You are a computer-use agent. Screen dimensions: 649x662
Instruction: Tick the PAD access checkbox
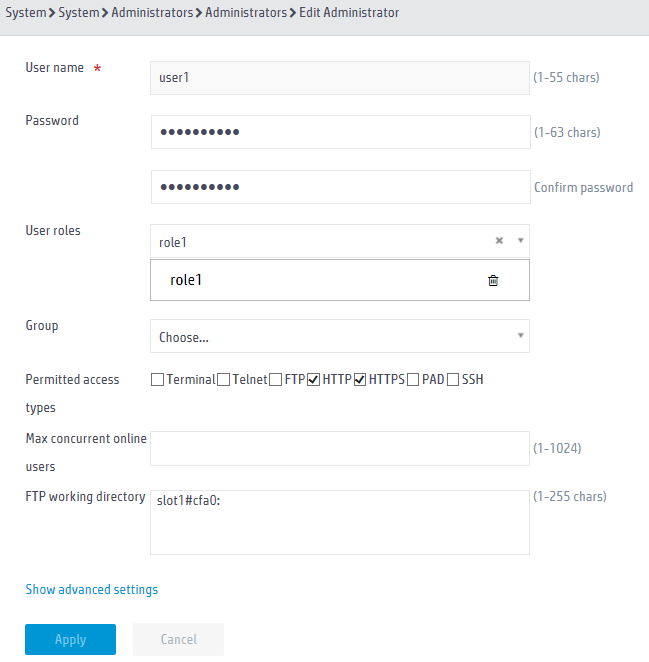[413, 380]
